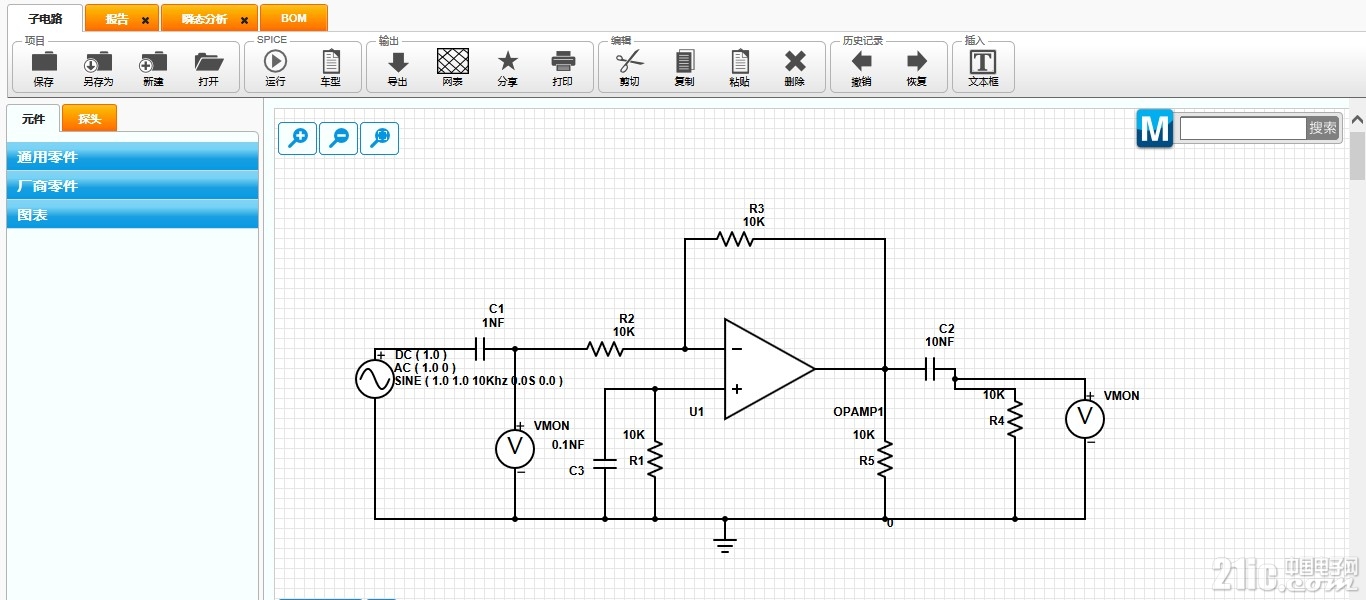Select capacitor C3 symbol
1366x600 pixels.
pyautogui.click(x=605, y=464)
